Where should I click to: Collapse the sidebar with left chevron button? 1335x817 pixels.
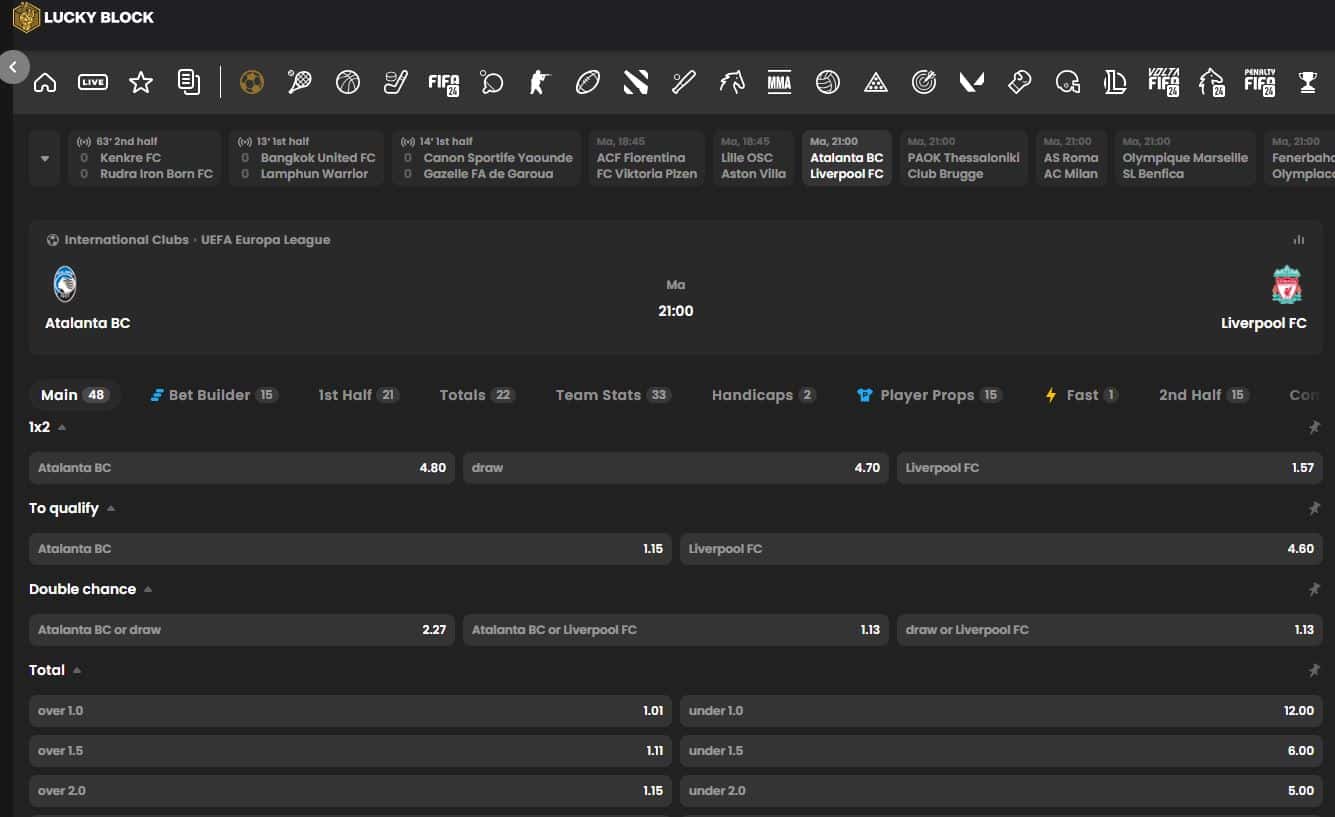coord(13,68)
